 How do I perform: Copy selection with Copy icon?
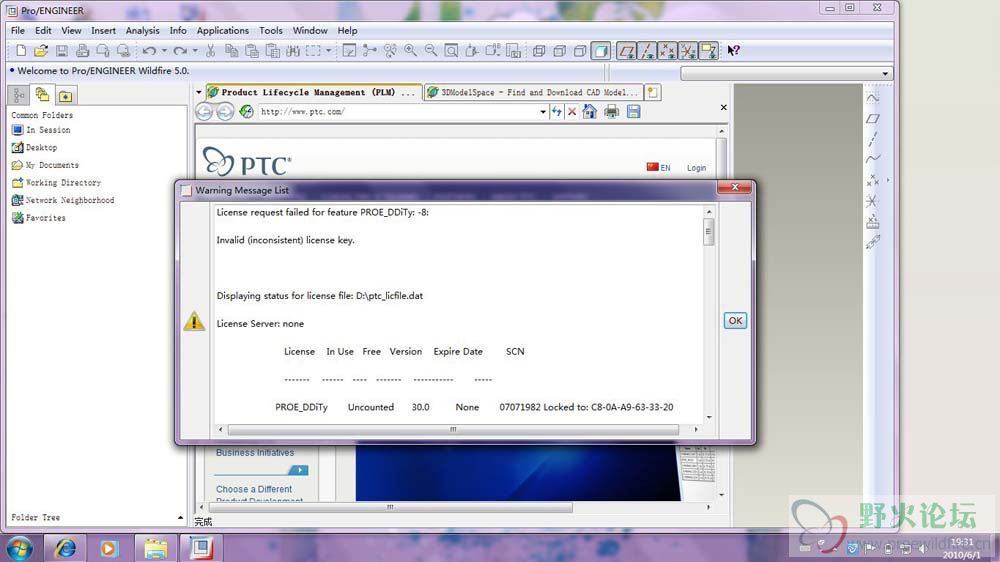232,50
